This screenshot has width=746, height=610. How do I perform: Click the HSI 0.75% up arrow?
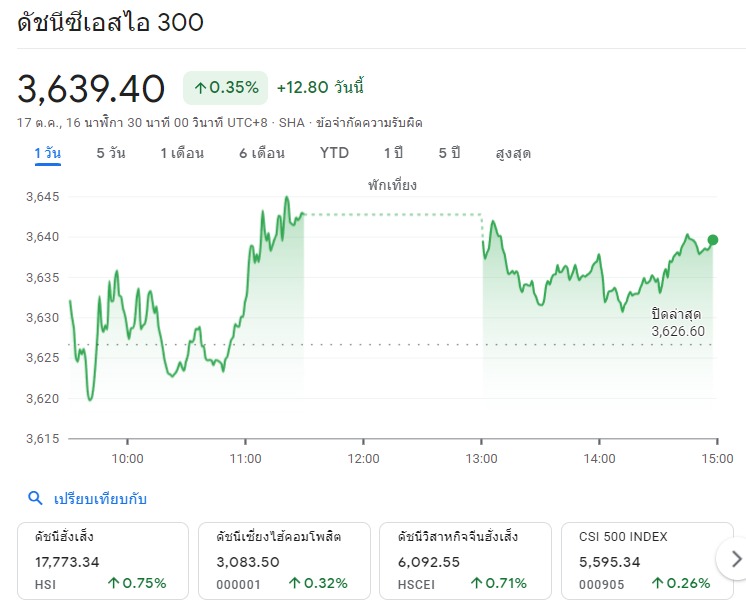pos(113,583)
